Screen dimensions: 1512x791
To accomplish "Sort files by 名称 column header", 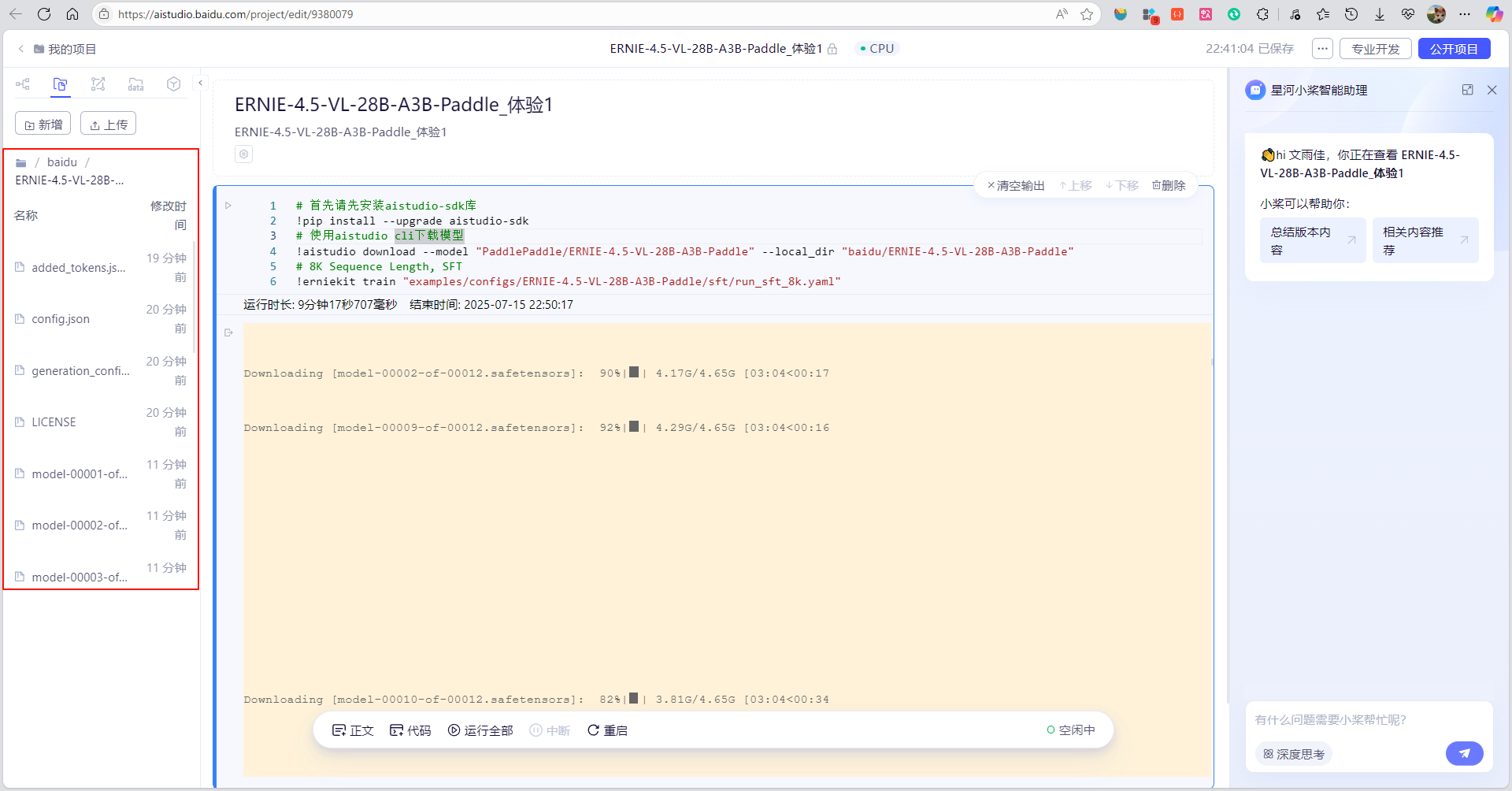I will pyautogui.click(x=26, y=215).
